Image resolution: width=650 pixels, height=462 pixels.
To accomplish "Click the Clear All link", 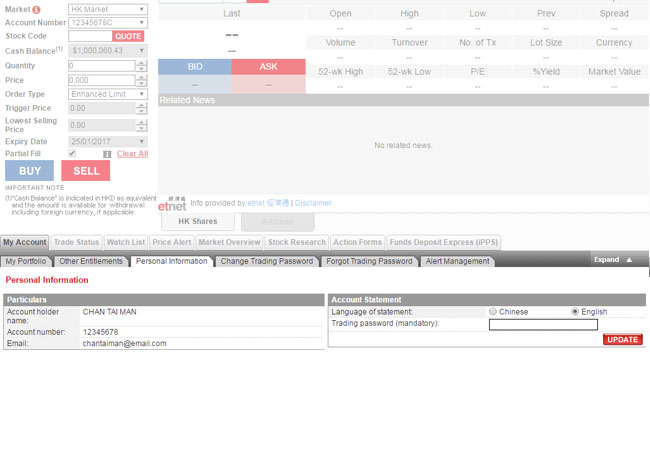I will [x=132, y=154].
